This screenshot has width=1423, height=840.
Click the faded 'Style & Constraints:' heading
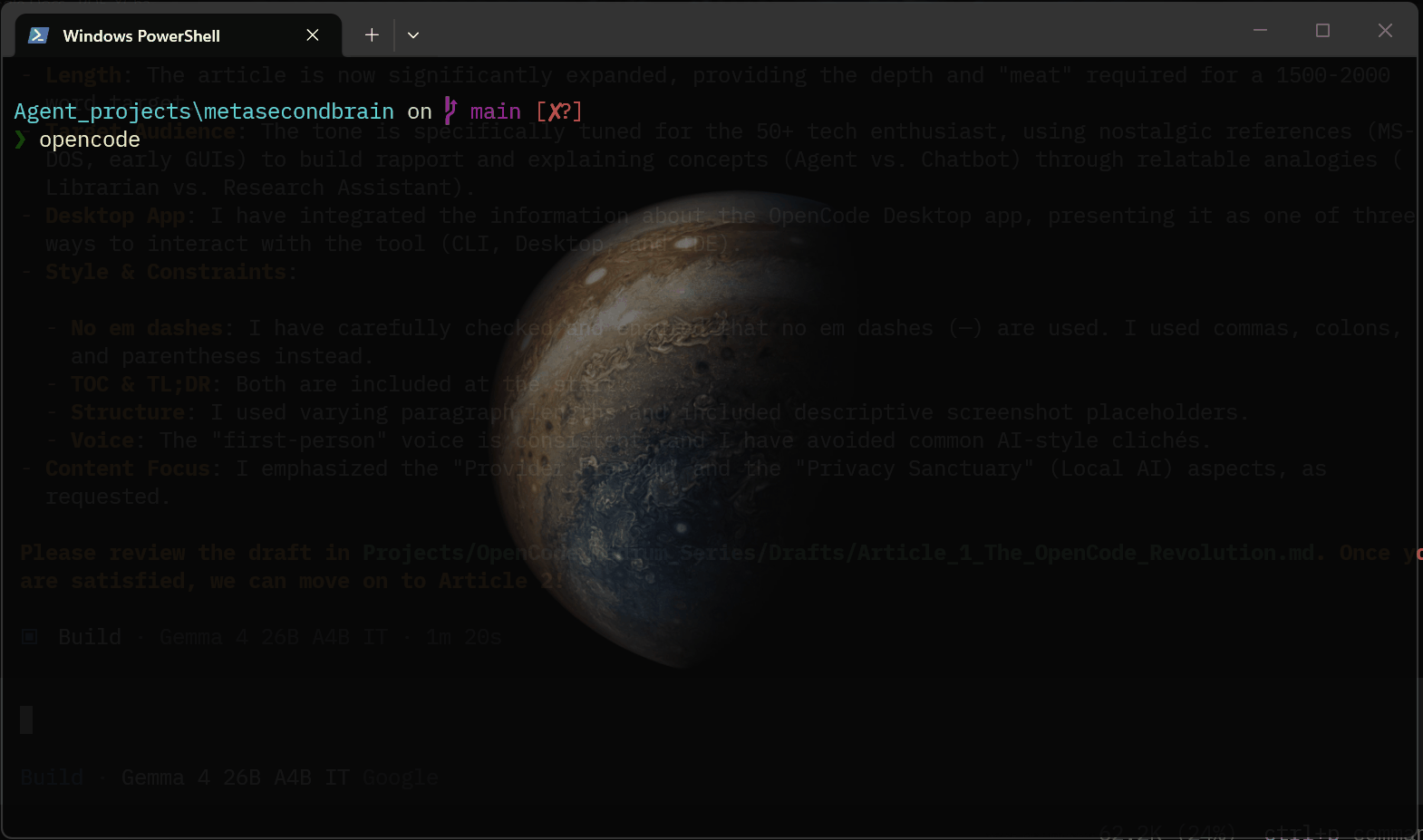(171, 272)
